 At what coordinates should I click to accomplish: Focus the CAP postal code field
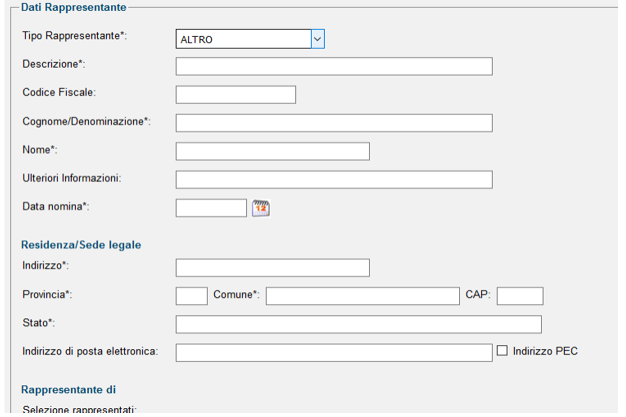[x=520, y=296]
